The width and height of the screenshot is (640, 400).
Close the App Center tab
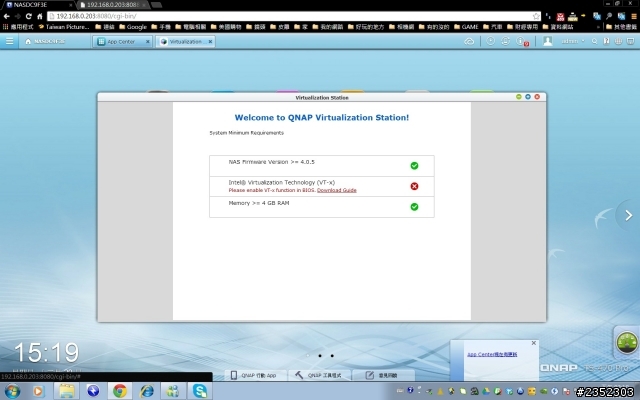[148, 42]
